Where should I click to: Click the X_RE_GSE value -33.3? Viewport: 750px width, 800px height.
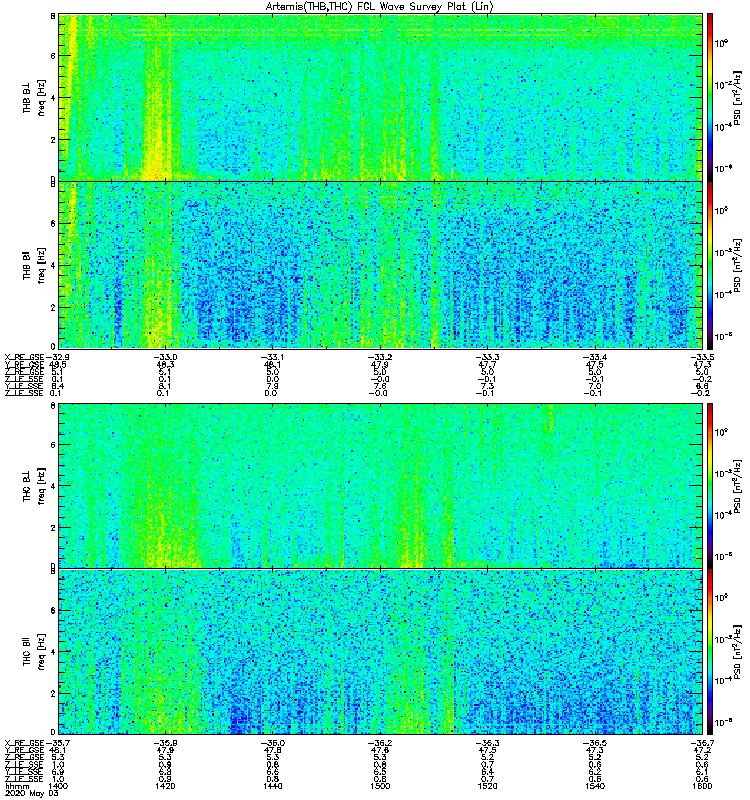click(x=487, y=357)
